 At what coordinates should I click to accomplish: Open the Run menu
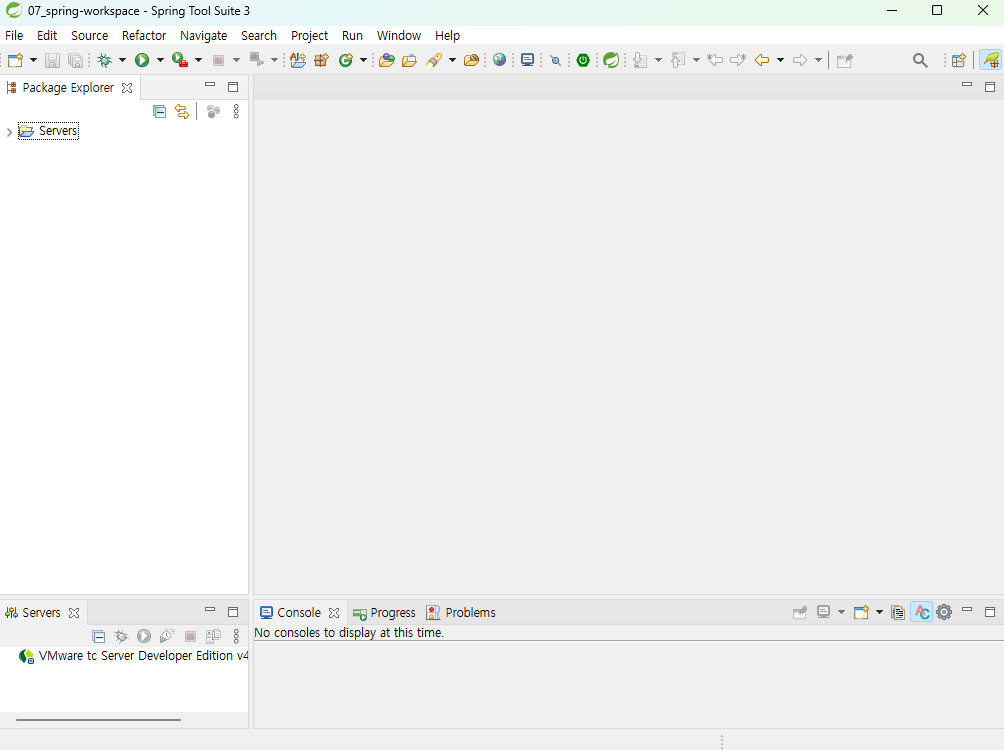click(352, 36)
